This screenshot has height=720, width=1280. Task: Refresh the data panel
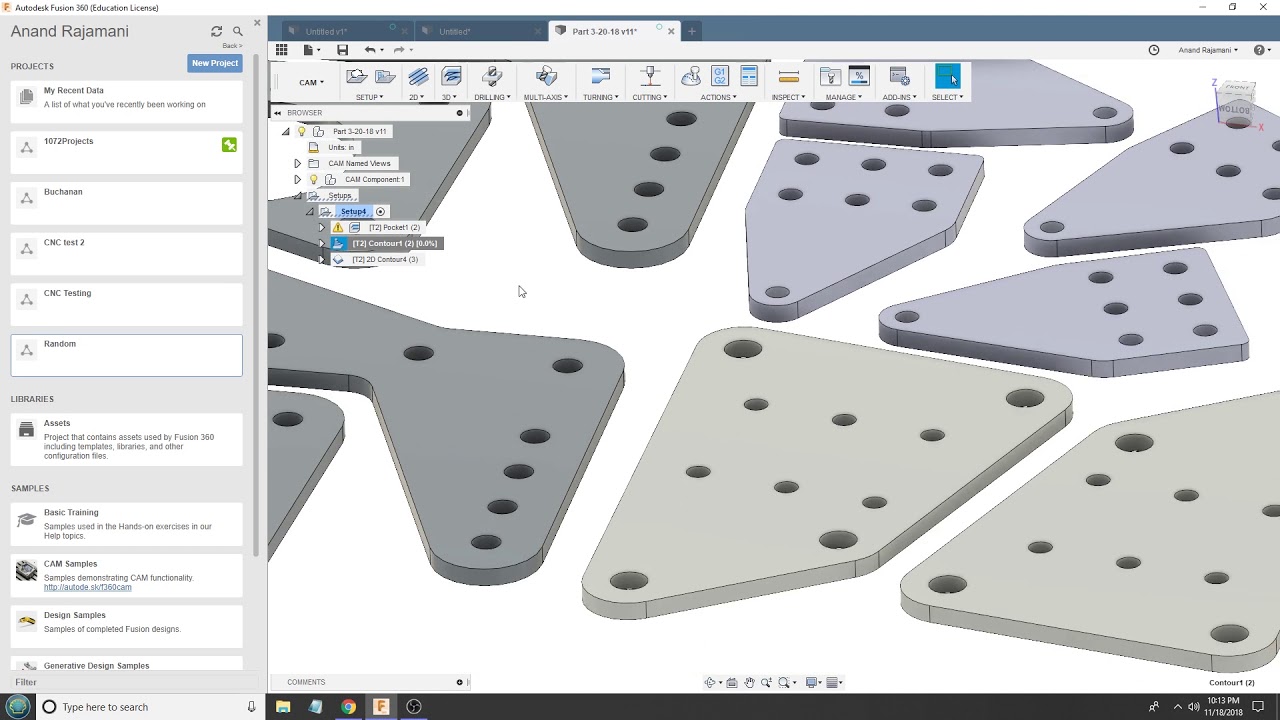click(216, 31)
